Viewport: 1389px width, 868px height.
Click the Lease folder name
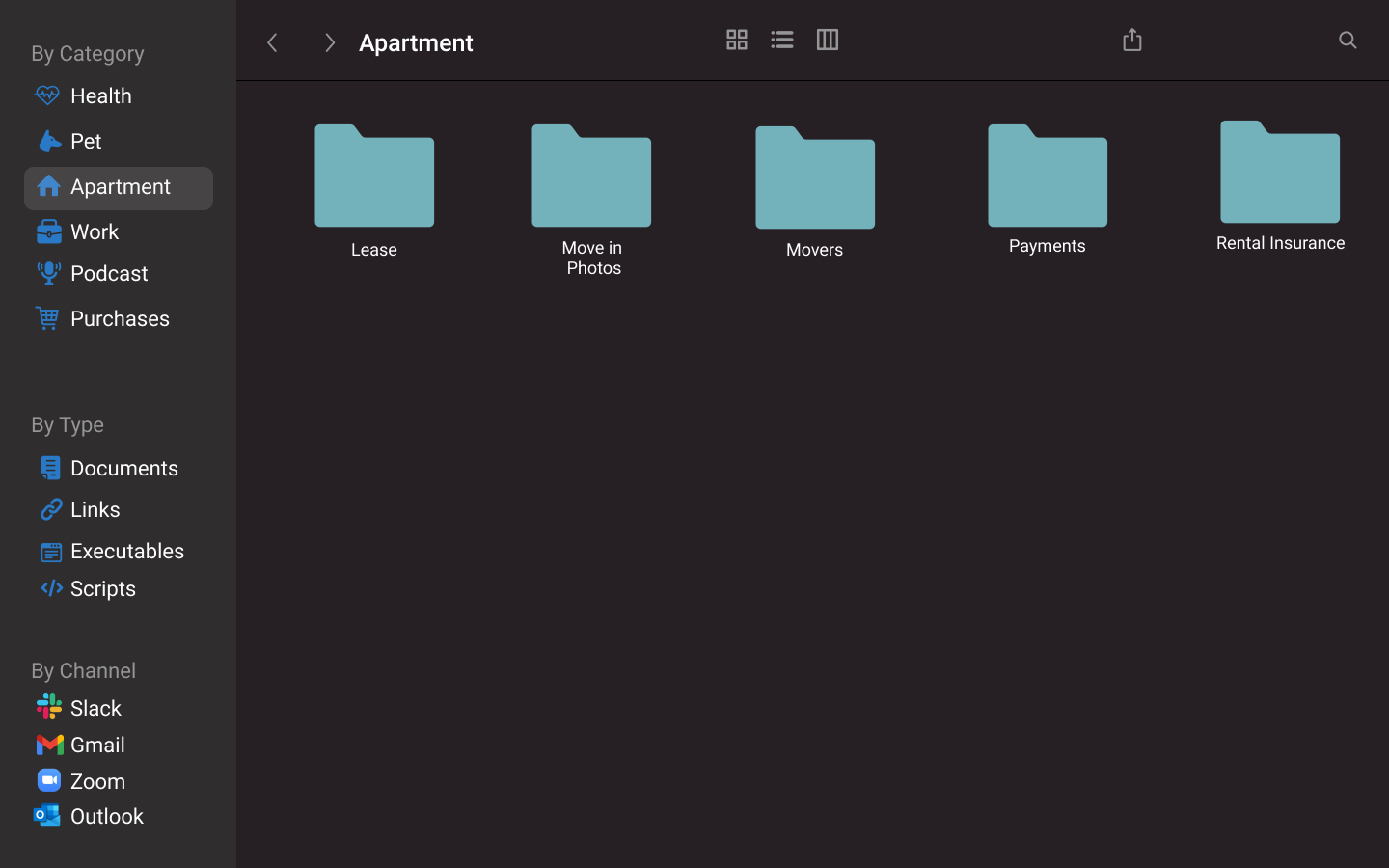pos(374,250)
